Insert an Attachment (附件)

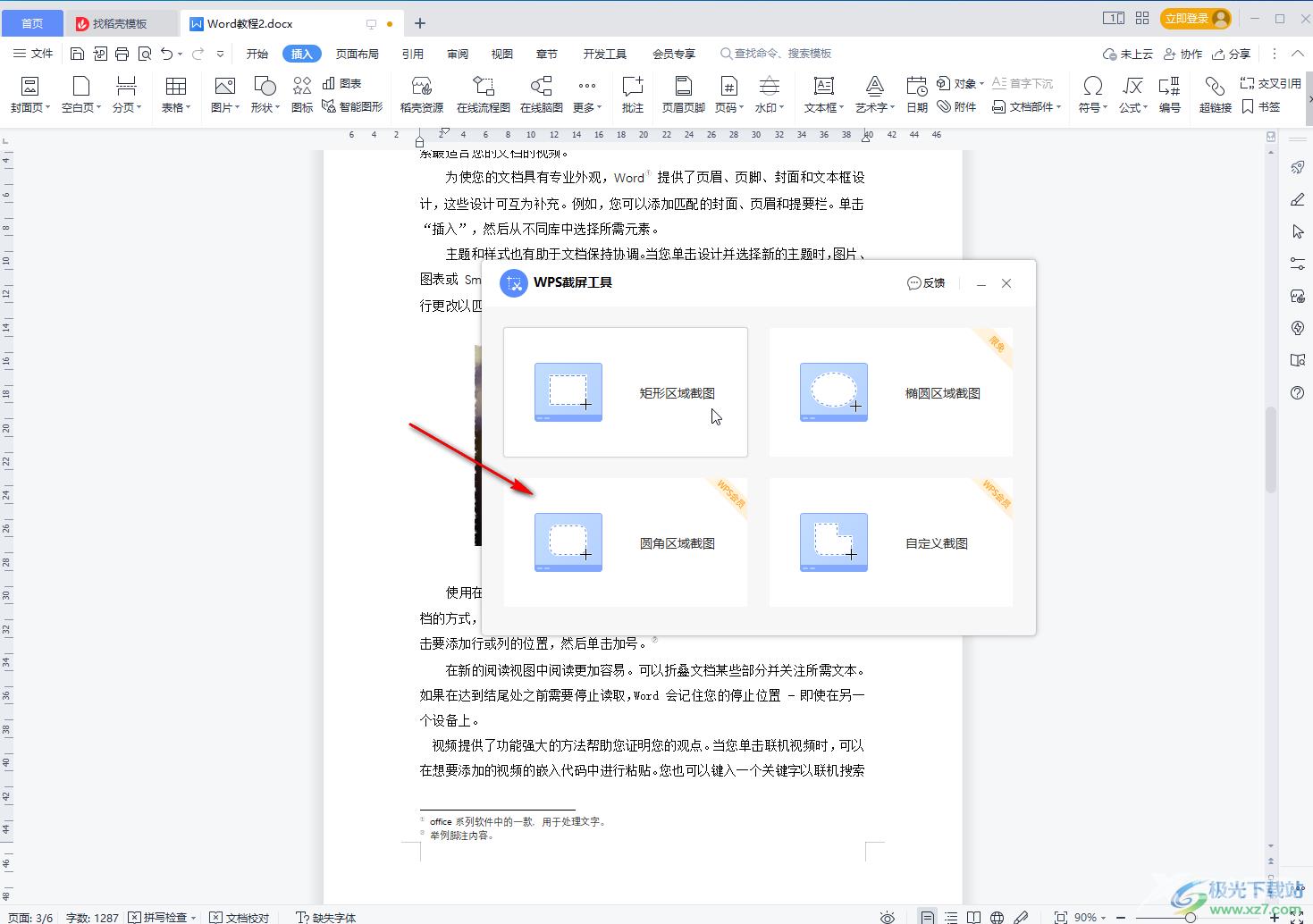(957, 106)
